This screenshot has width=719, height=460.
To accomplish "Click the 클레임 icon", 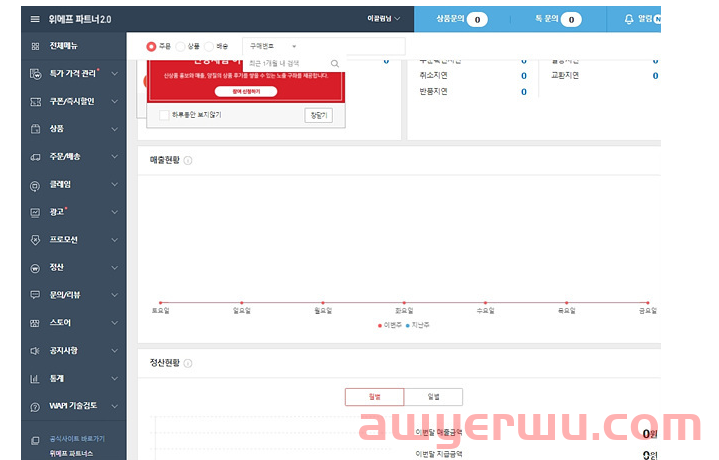I will tap(35, 186).
